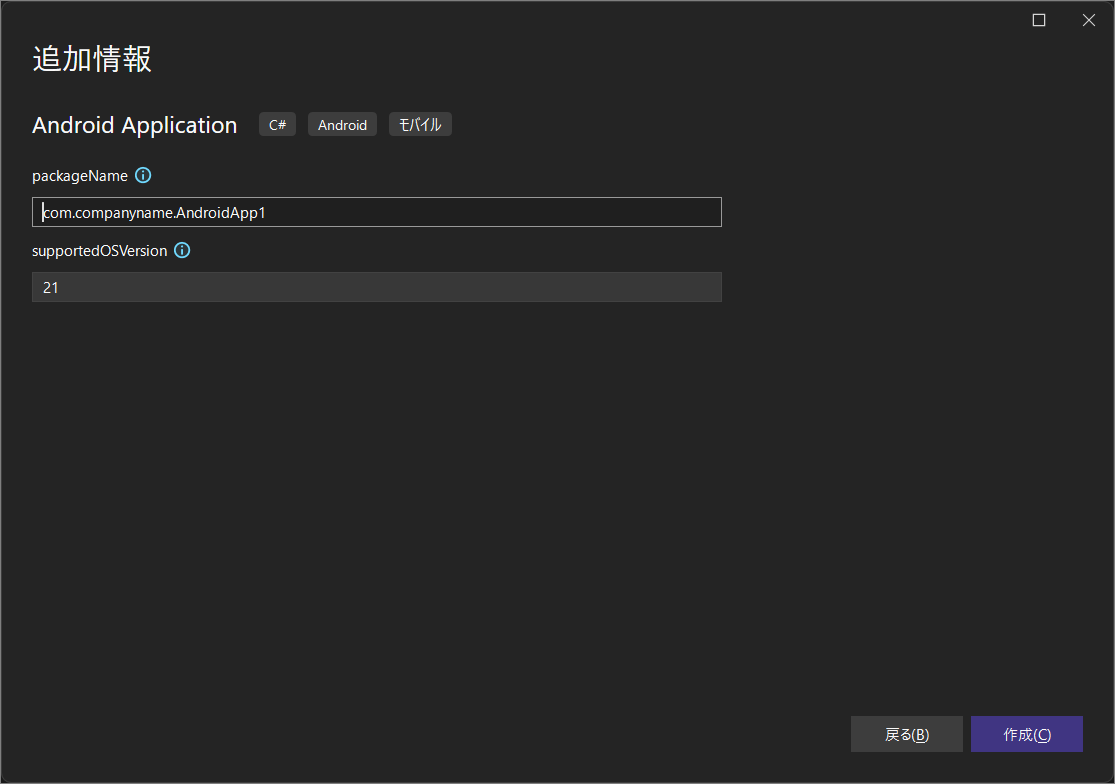Click the info circle beside supportedOSVersion

181,250
